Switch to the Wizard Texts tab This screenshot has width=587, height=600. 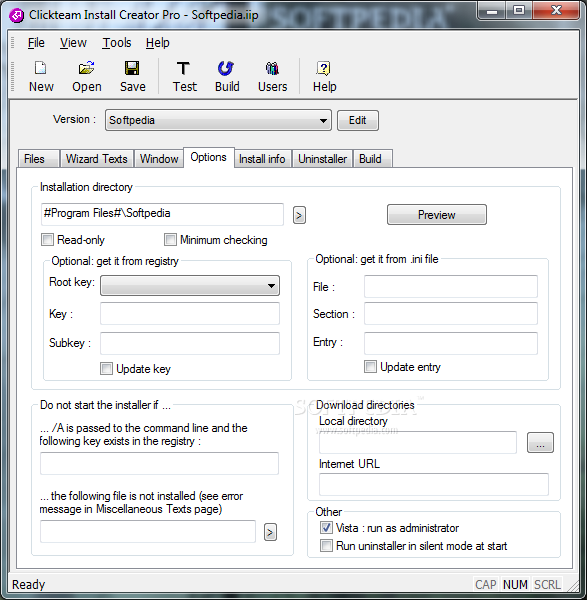click(x=96, y=159)
